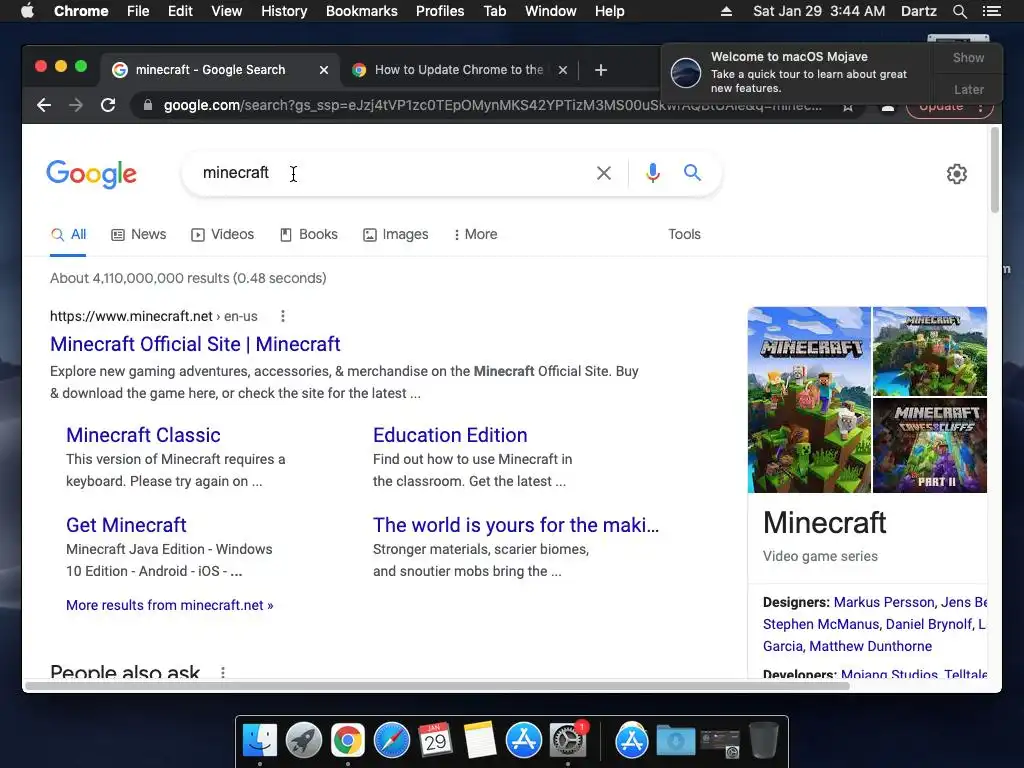This screenshot has width=1024, height=768.
Task: Open the three-dot menu beside People also ask
Action: point(223,672)
